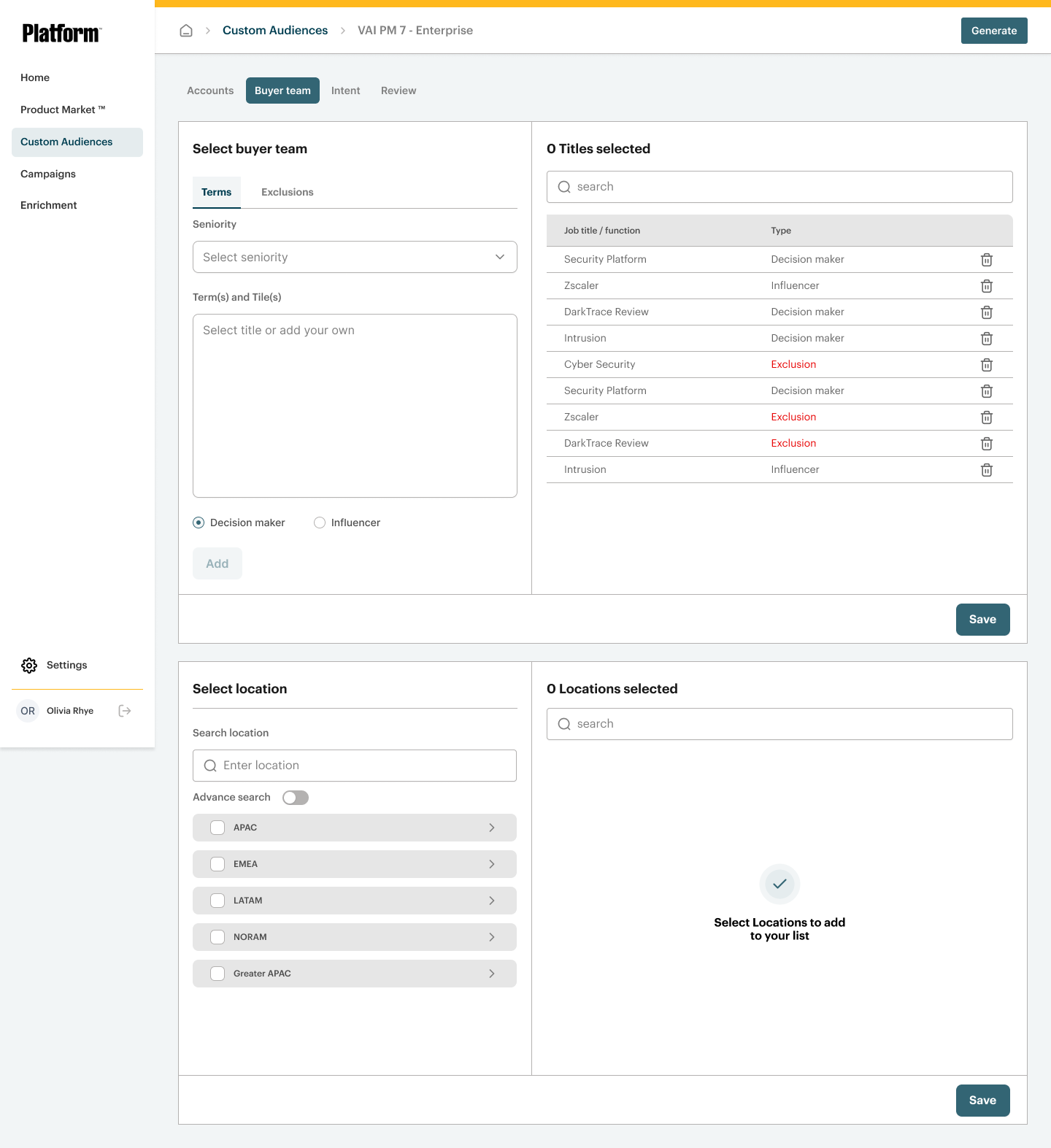
Task: Check the NORAM region checkbox
Action: (217, 937)
